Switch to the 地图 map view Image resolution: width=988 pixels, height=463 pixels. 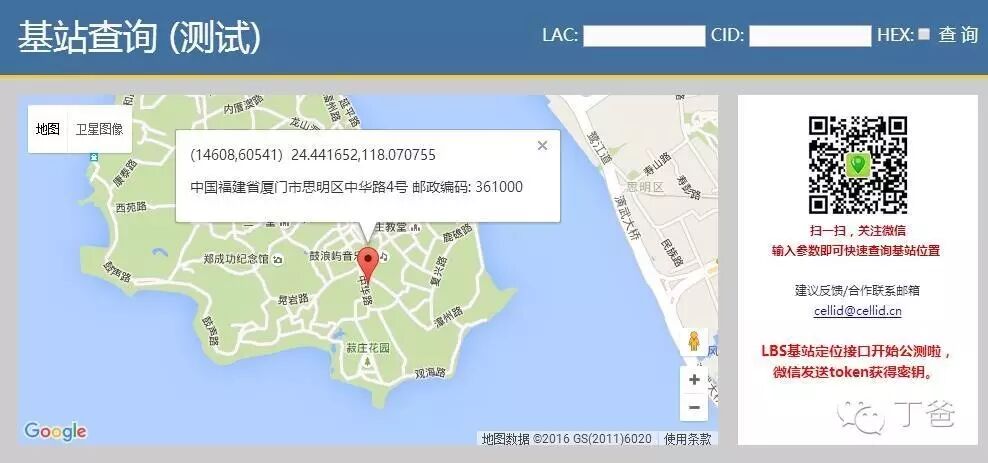48,130
